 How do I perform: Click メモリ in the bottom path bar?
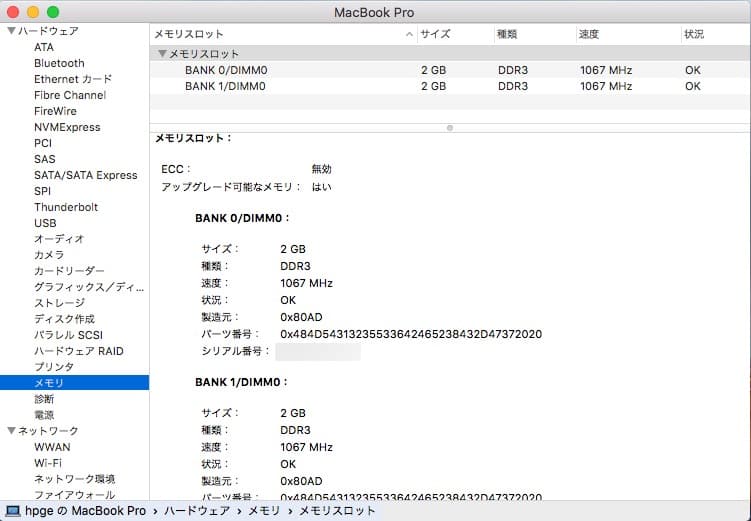[x=264, y=511]
